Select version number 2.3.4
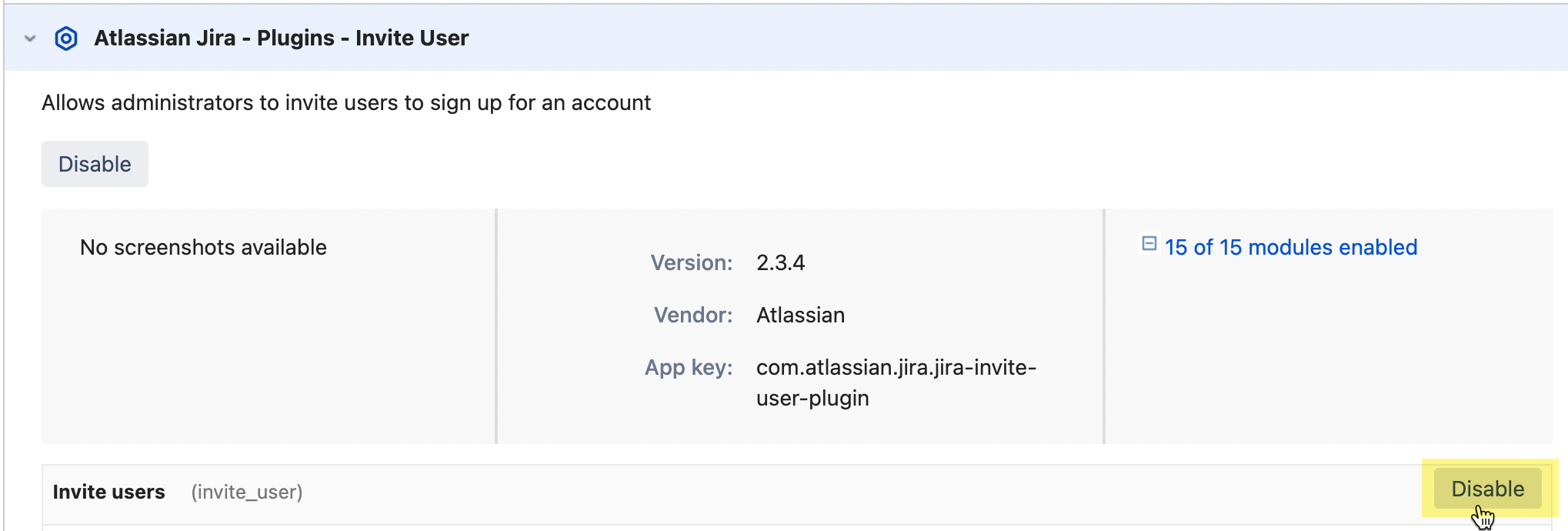The height and width of the screenshot is (531, 1568). tap(780, 262)
